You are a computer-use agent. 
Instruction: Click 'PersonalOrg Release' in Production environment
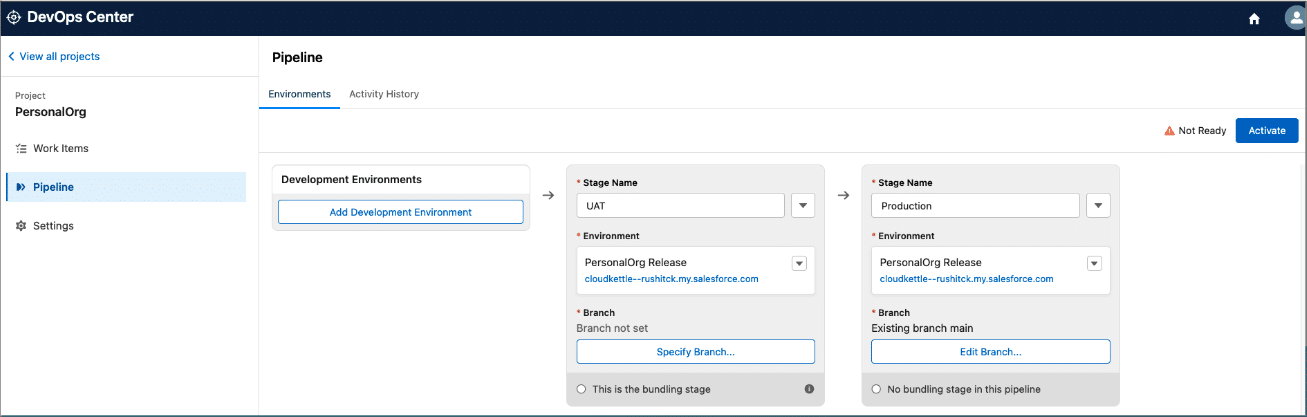(x=931, y=263)
